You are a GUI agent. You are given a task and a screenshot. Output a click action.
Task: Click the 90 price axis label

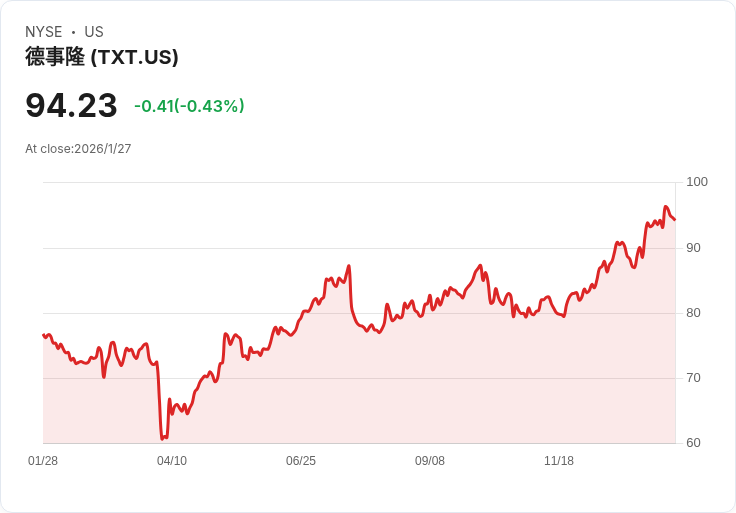693,248
